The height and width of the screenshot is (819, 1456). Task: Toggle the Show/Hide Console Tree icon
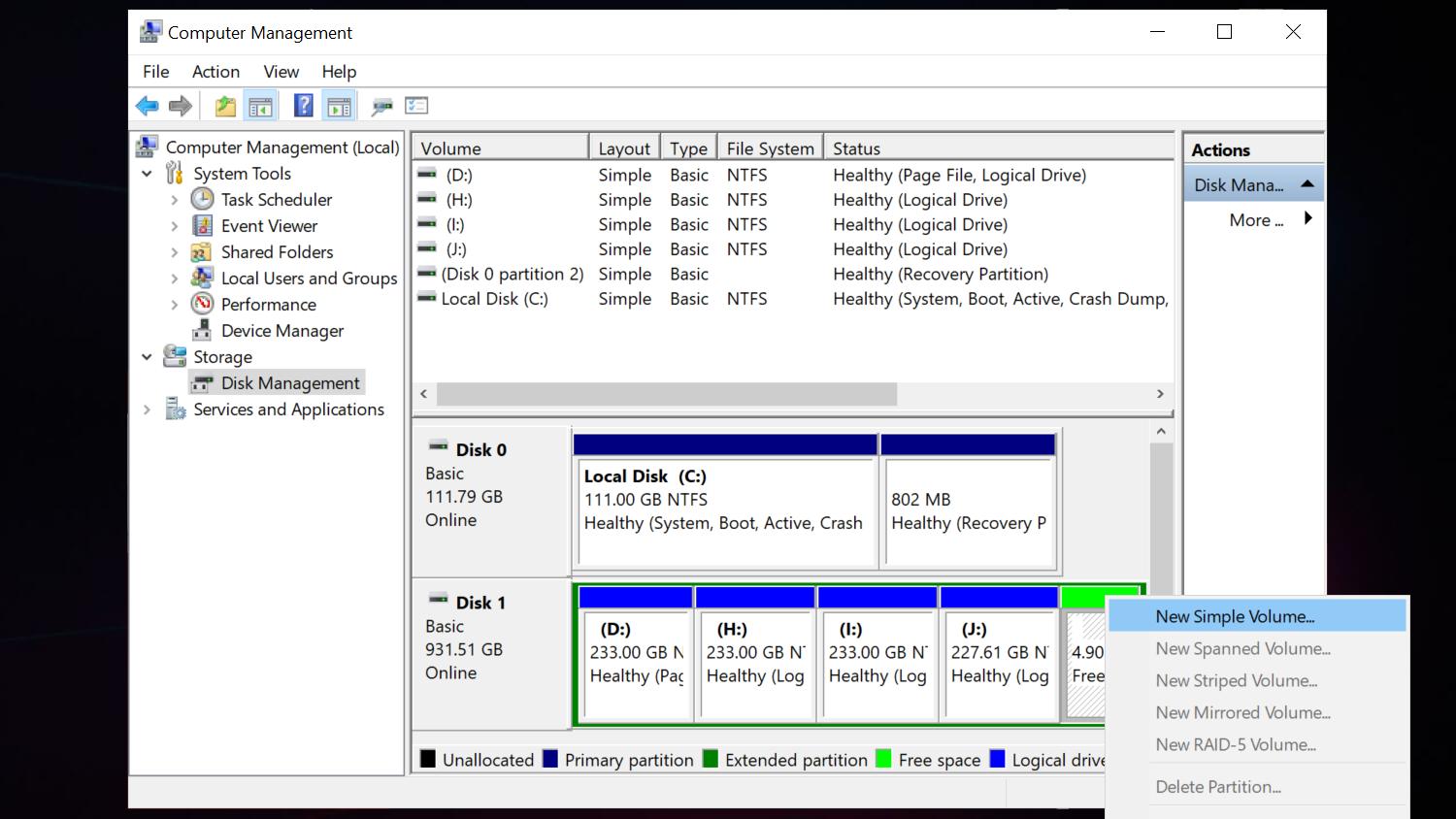tap(260, 106)
